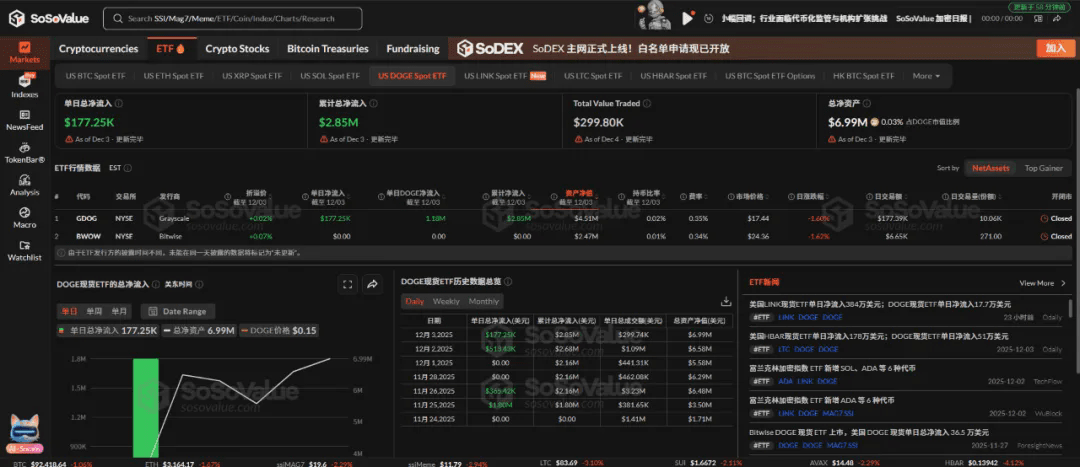The height and width of the screenshot is (467, 1080).
Task: Download the DOGE ETF historical data table
Action: click(725, 301)
